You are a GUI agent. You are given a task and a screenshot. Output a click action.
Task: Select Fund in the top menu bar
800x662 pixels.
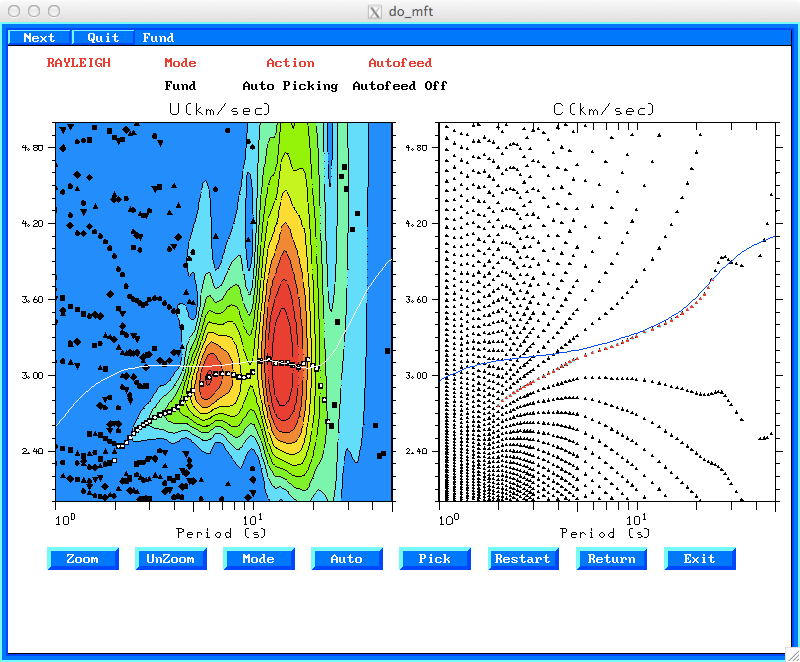coord(158,38)
